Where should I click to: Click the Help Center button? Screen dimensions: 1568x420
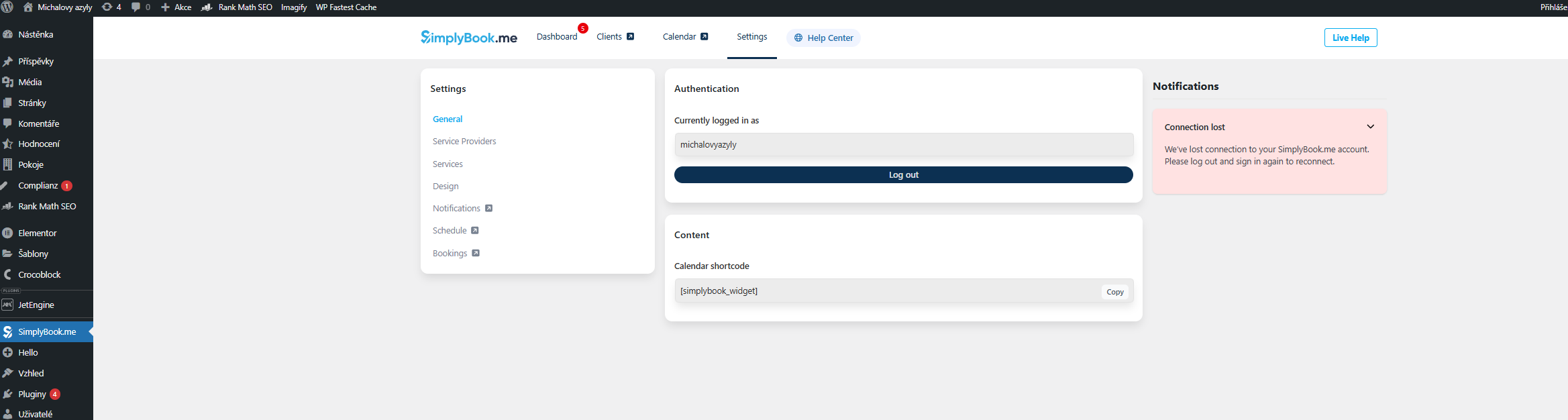823,38
